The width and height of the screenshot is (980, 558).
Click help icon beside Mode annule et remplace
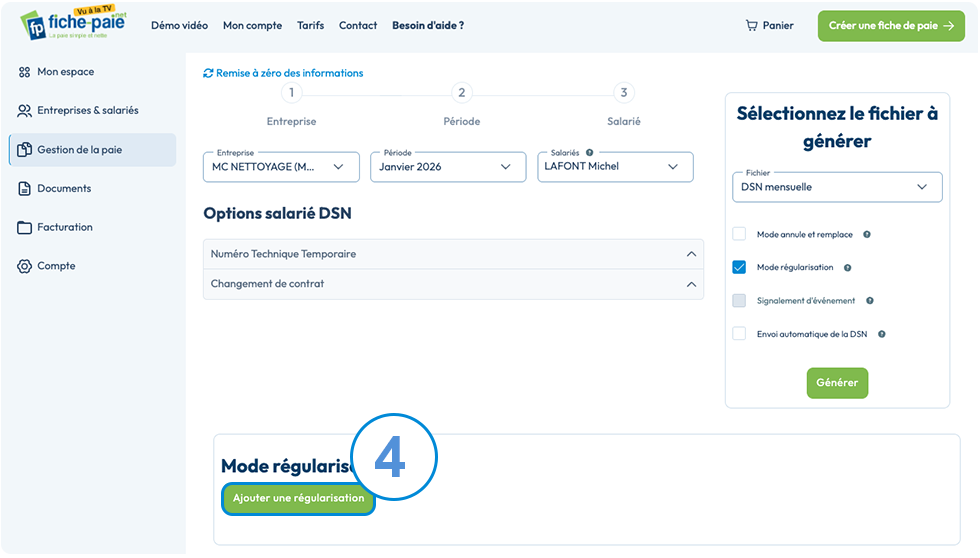(867, 234)
